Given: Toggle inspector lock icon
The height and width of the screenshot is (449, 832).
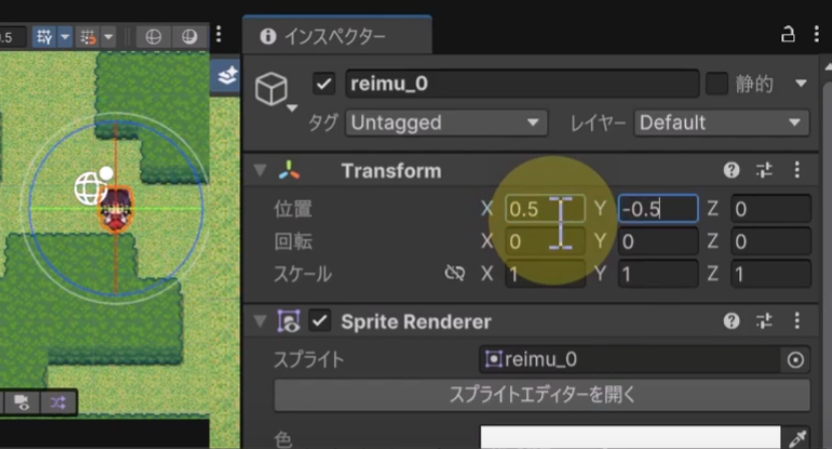Looking at the screenshot, I should (x=787, y=34).
